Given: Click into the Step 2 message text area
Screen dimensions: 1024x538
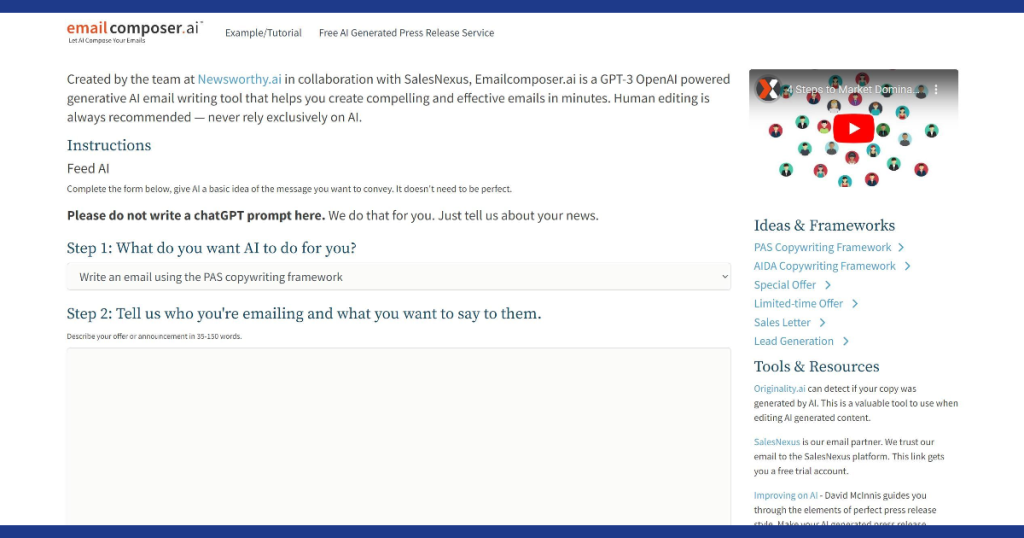Looking at the screenshot, I should 398,435.
